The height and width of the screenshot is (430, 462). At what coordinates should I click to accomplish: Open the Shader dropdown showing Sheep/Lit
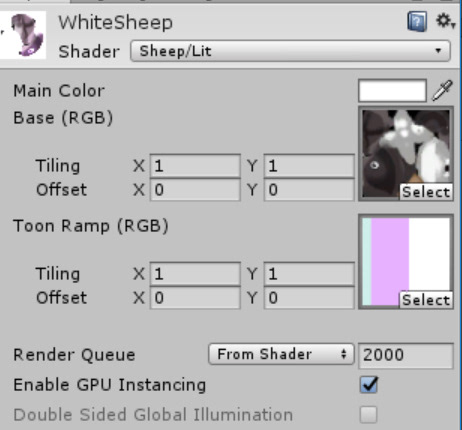(x=290, y=51)
